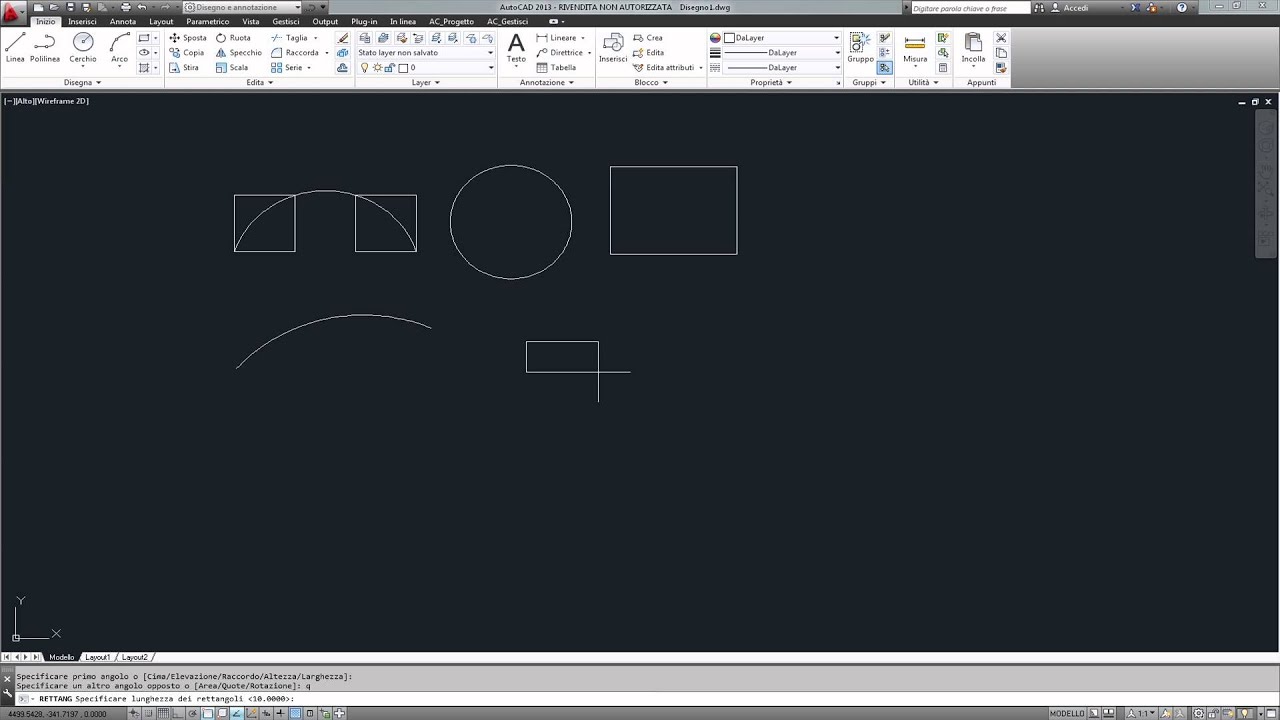
Task: Add a Direttrice leader
Action: click(559, 53)
